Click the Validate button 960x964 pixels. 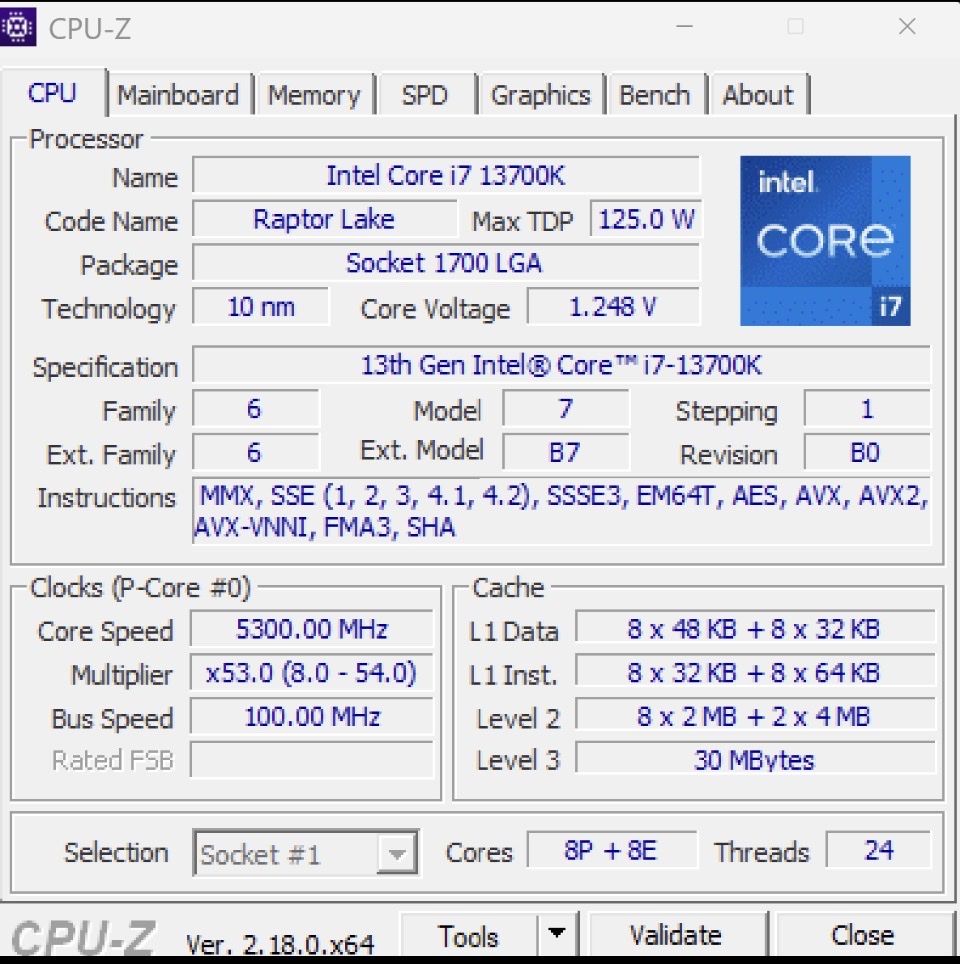coord(675,935)
